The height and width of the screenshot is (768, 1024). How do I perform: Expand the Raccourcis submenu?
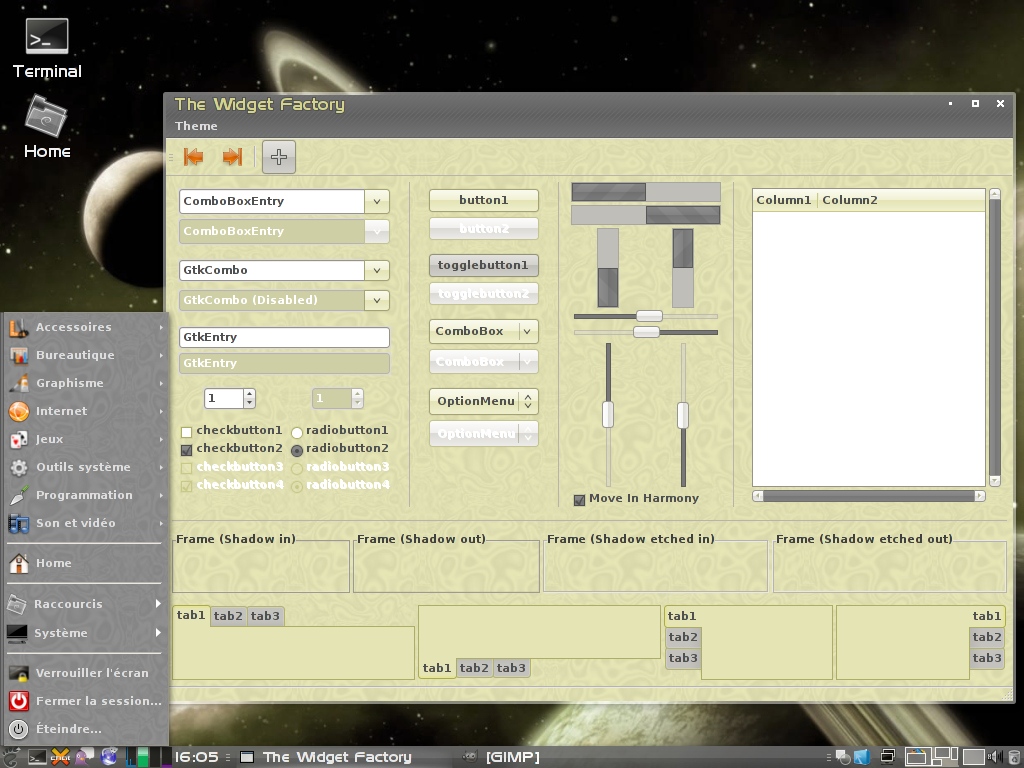coord(85,604)
